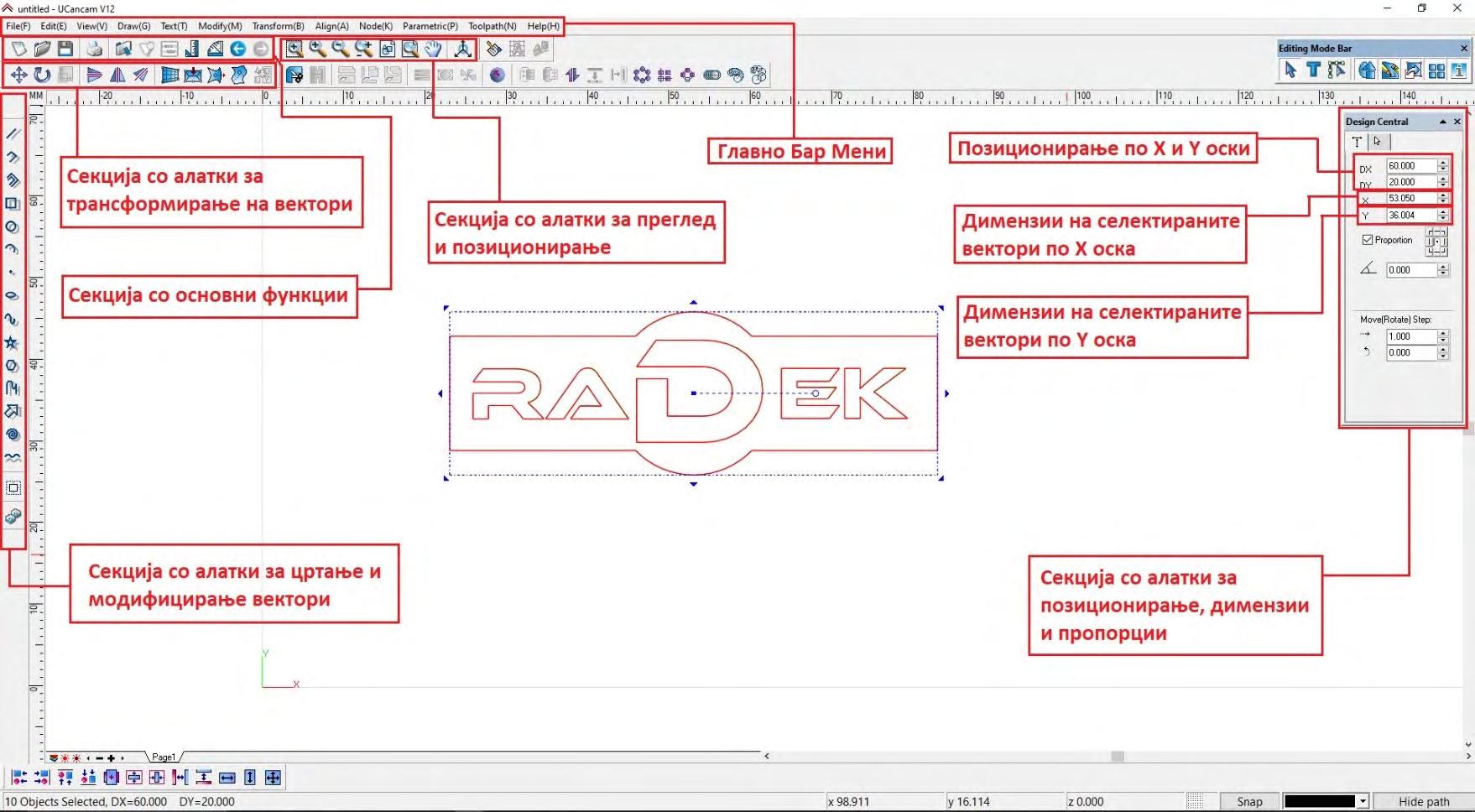Click the horizontal Mirror tool icon

tap(95, 75)
